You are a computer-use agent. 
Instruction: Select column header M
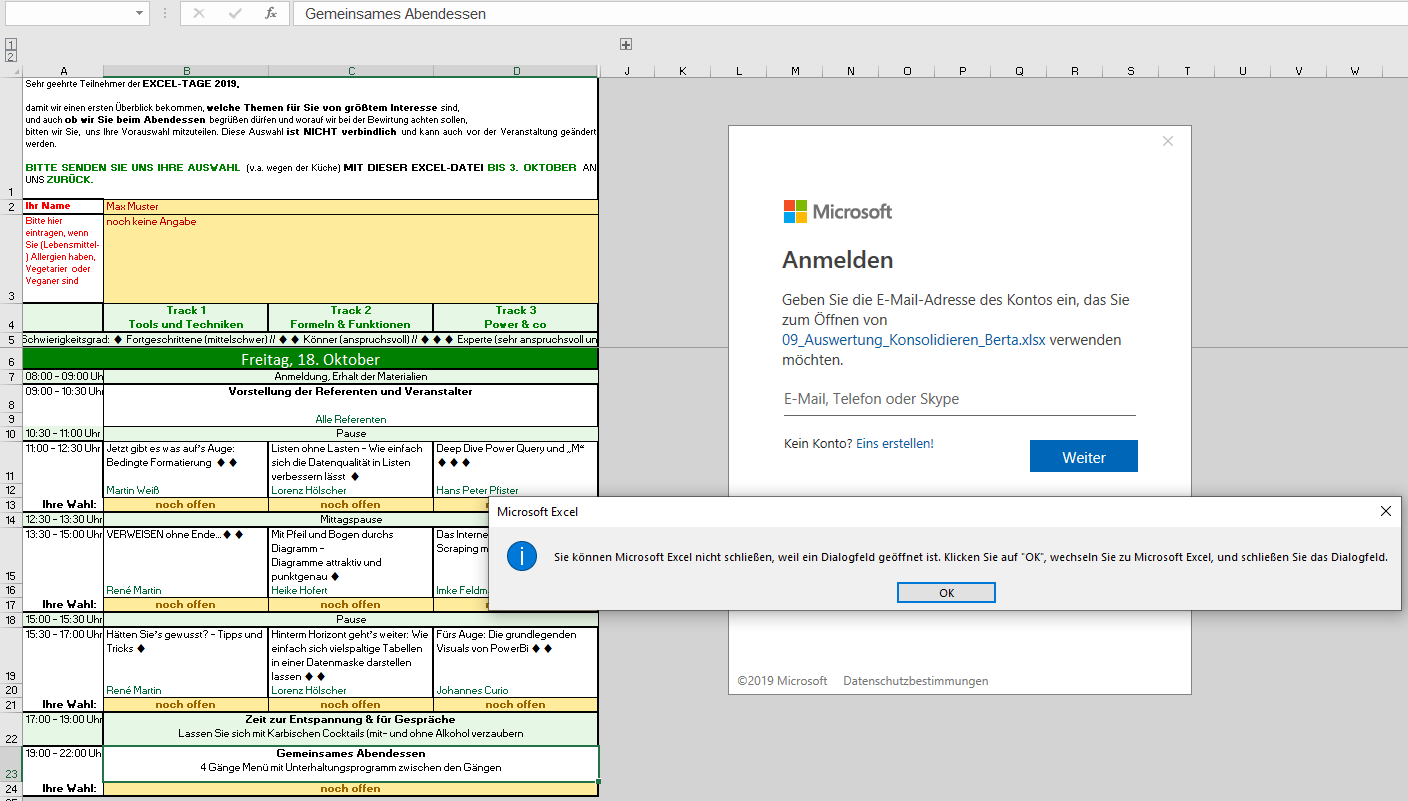tap(795, 70)
